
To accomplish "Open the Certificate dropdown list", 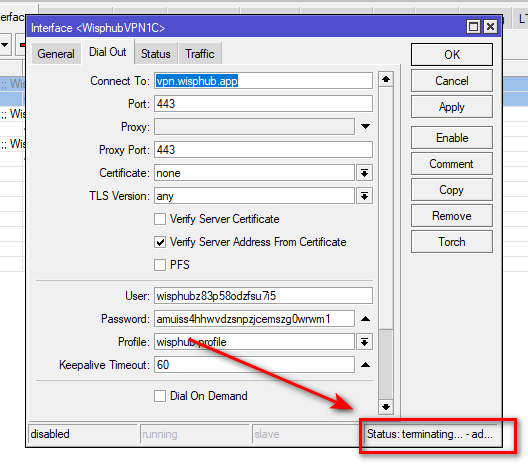I will pos(364,173).
